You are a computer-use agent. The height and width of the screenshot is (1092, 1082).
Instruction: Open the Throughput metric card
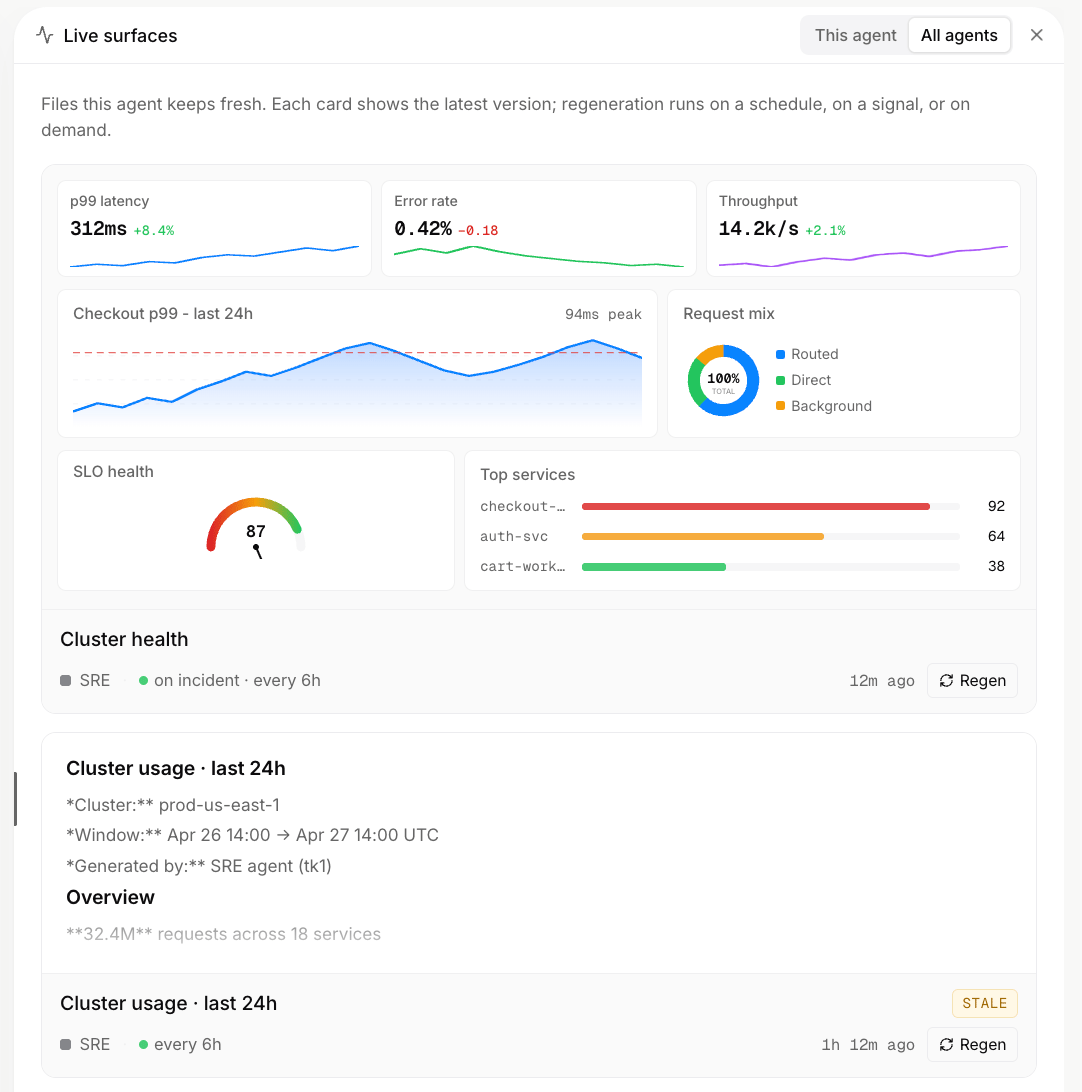(863, 229)
